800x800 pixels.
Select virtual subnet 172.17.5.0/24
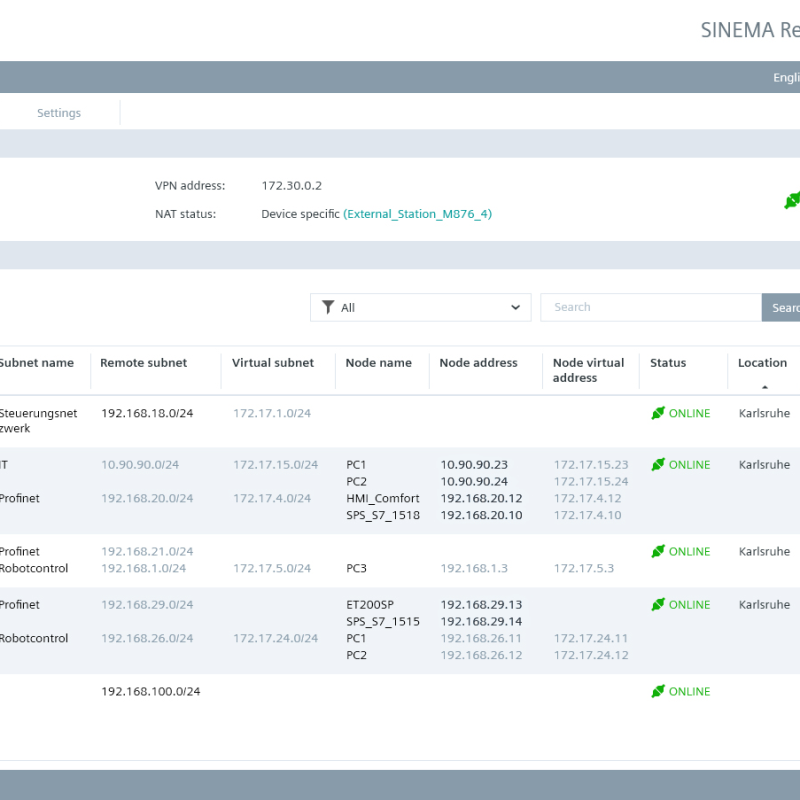[x=272, y=568]
